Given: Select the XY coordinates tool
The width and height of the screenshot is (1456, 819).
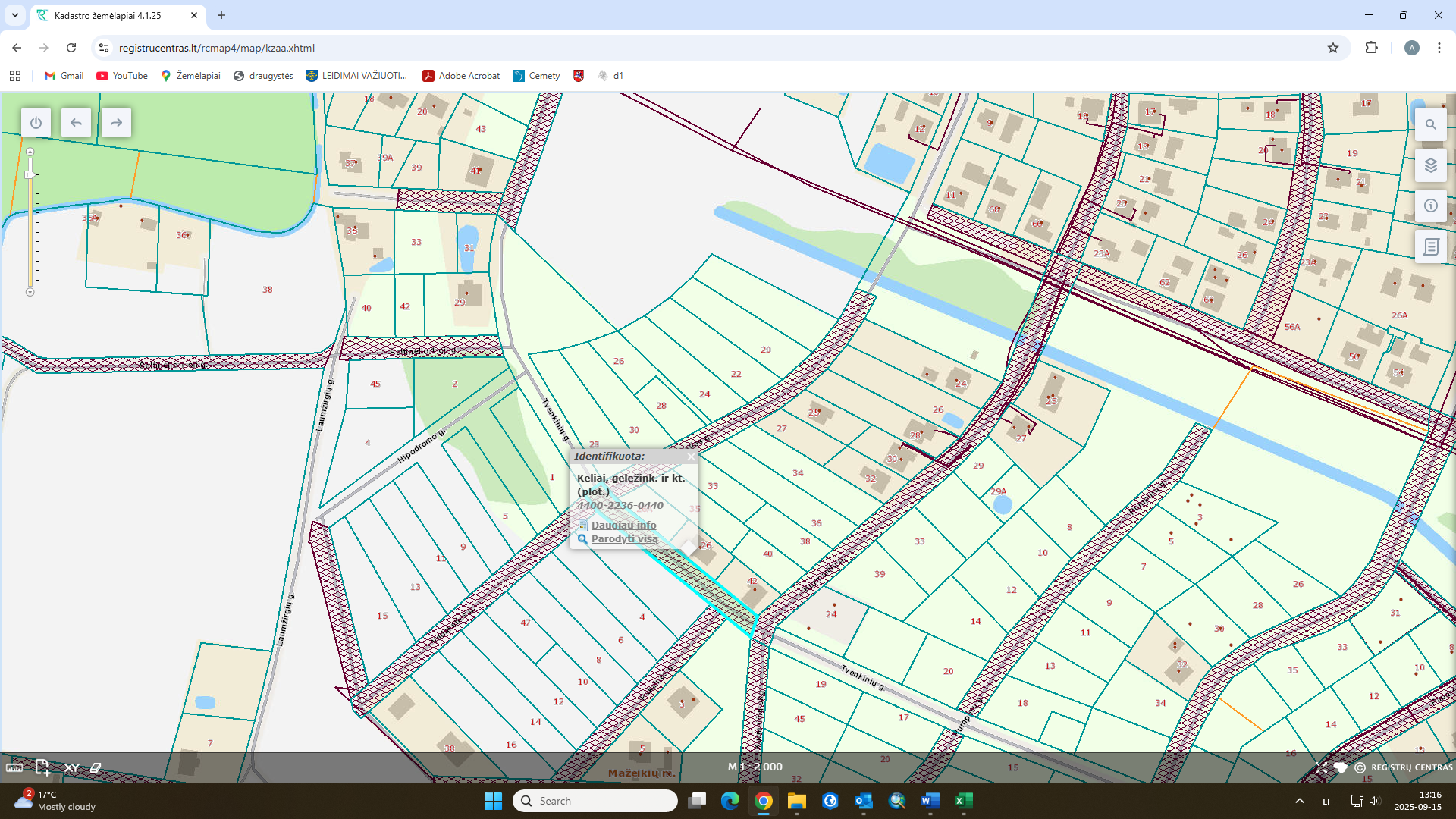Looking at the screenshot, I should point(71,767).
